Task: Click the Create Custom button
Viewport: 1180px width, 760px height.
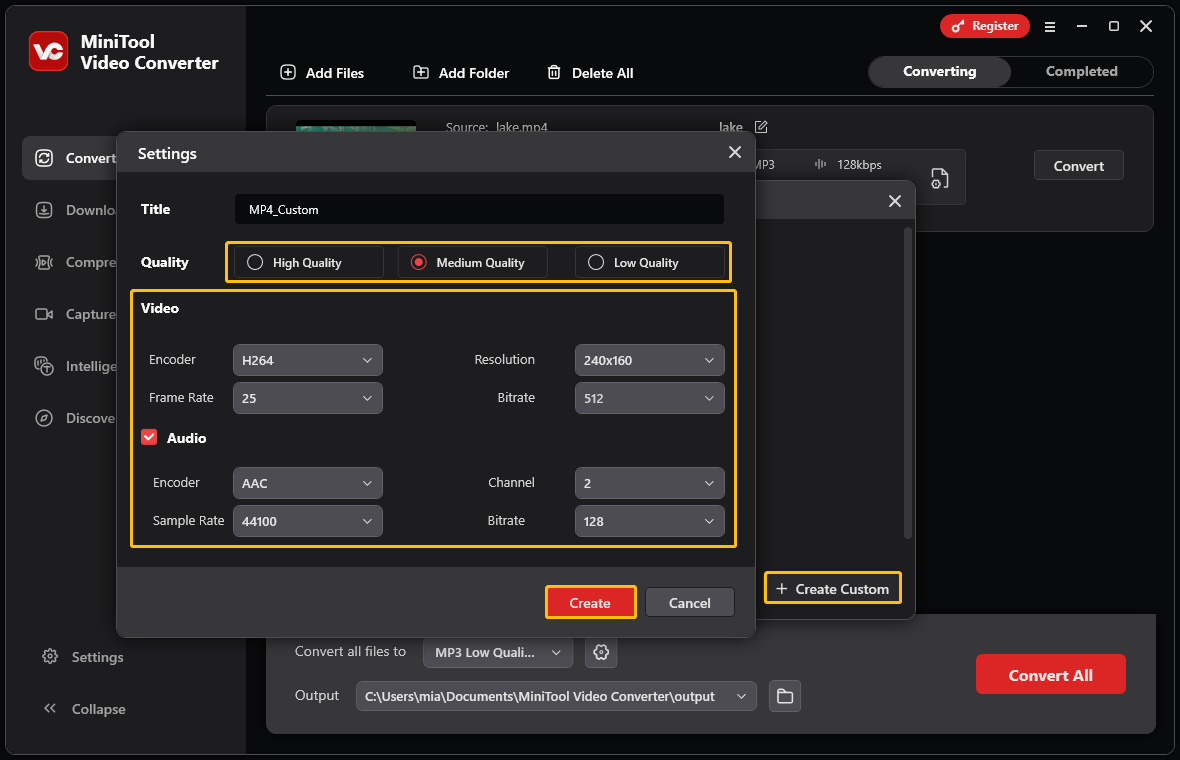Action: (x=832, y=588)
